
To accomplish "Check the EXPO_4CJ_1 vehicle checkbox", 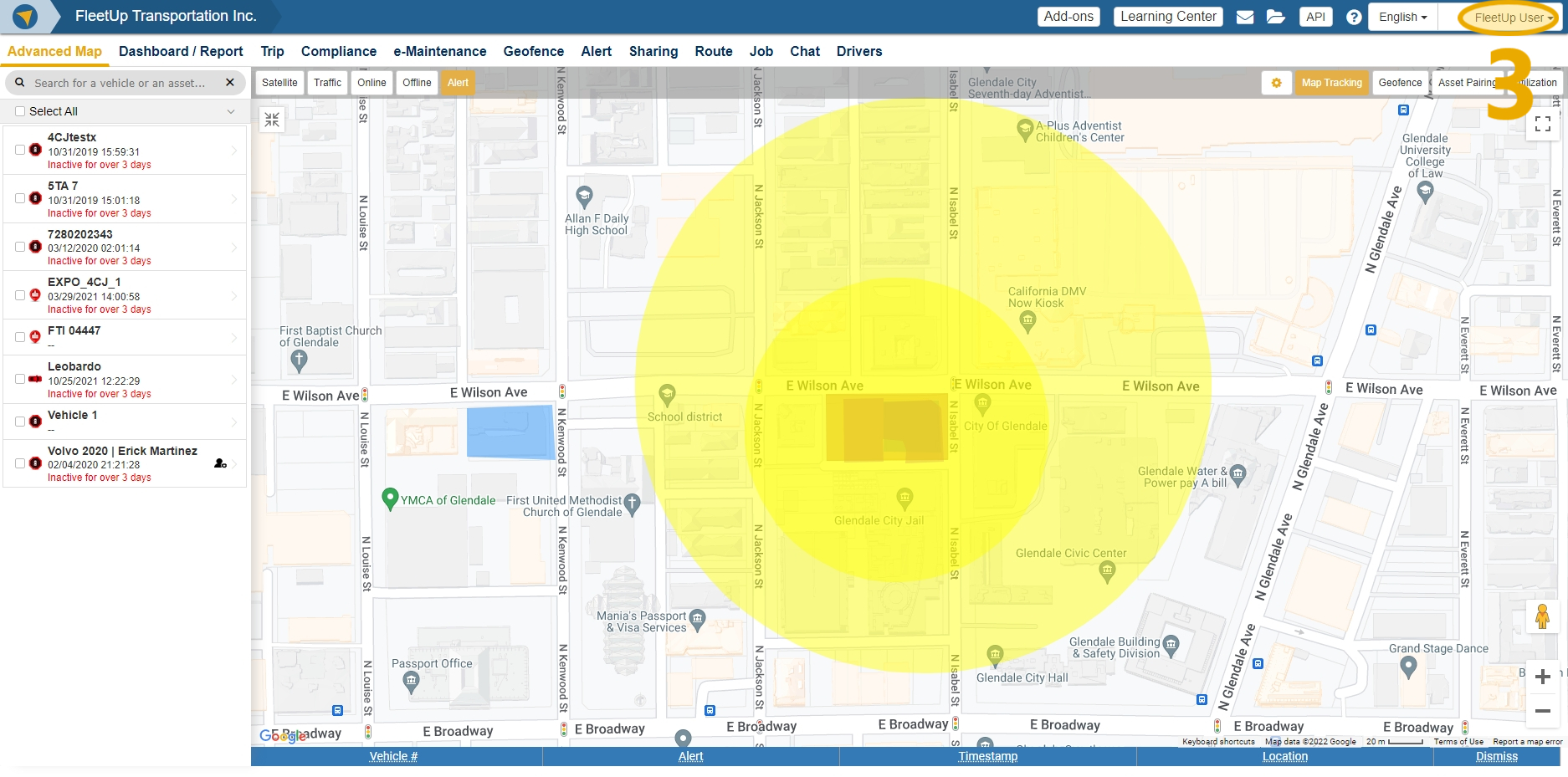I will pyautogui.click(x=20, y=295).
